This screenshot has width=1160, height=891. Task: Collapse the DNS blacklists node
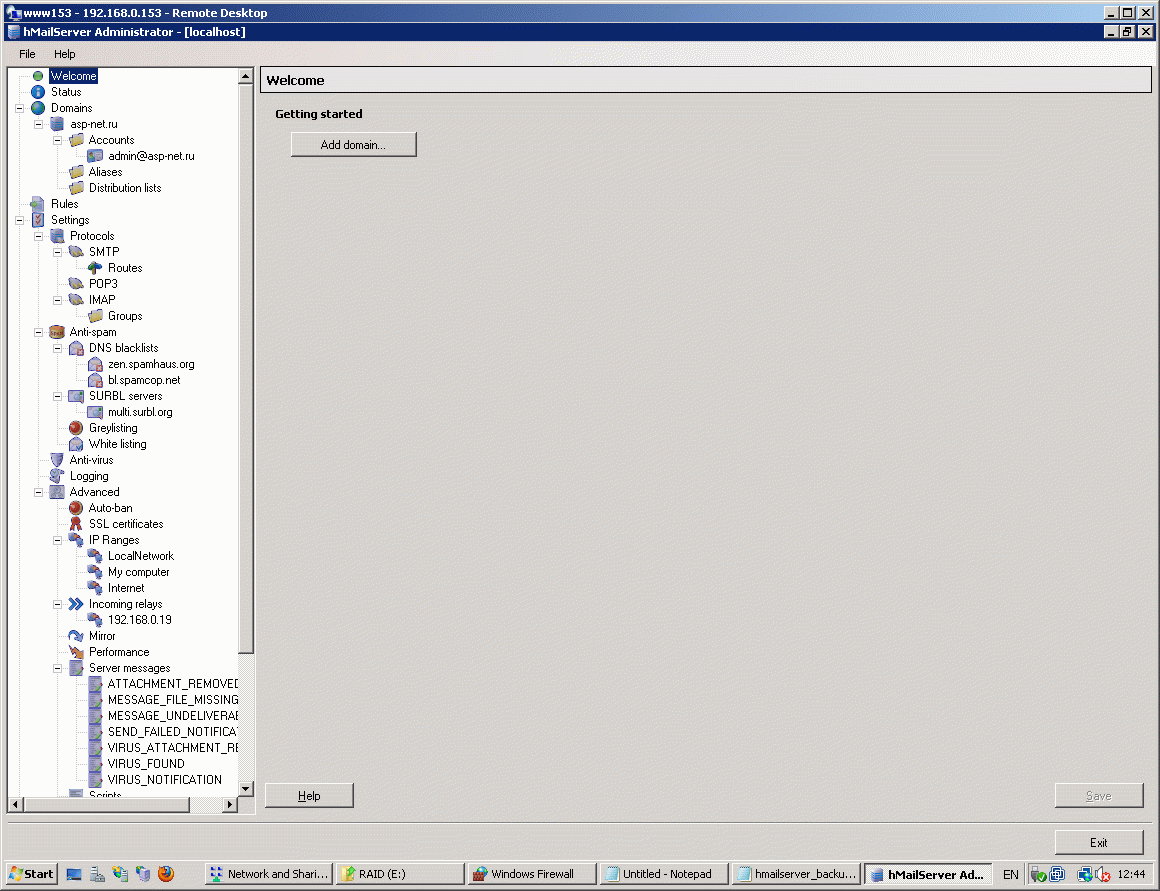coord(58,349)
